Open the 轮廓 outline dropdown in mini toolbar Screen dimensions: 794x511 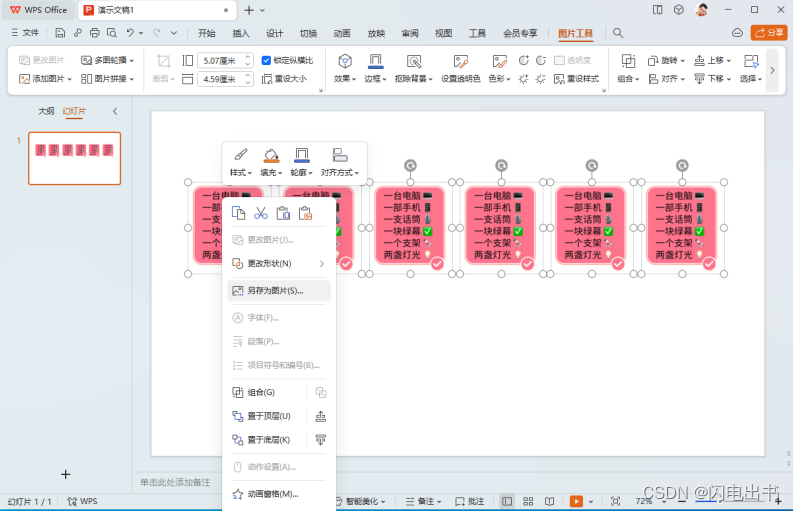[301, 162]
